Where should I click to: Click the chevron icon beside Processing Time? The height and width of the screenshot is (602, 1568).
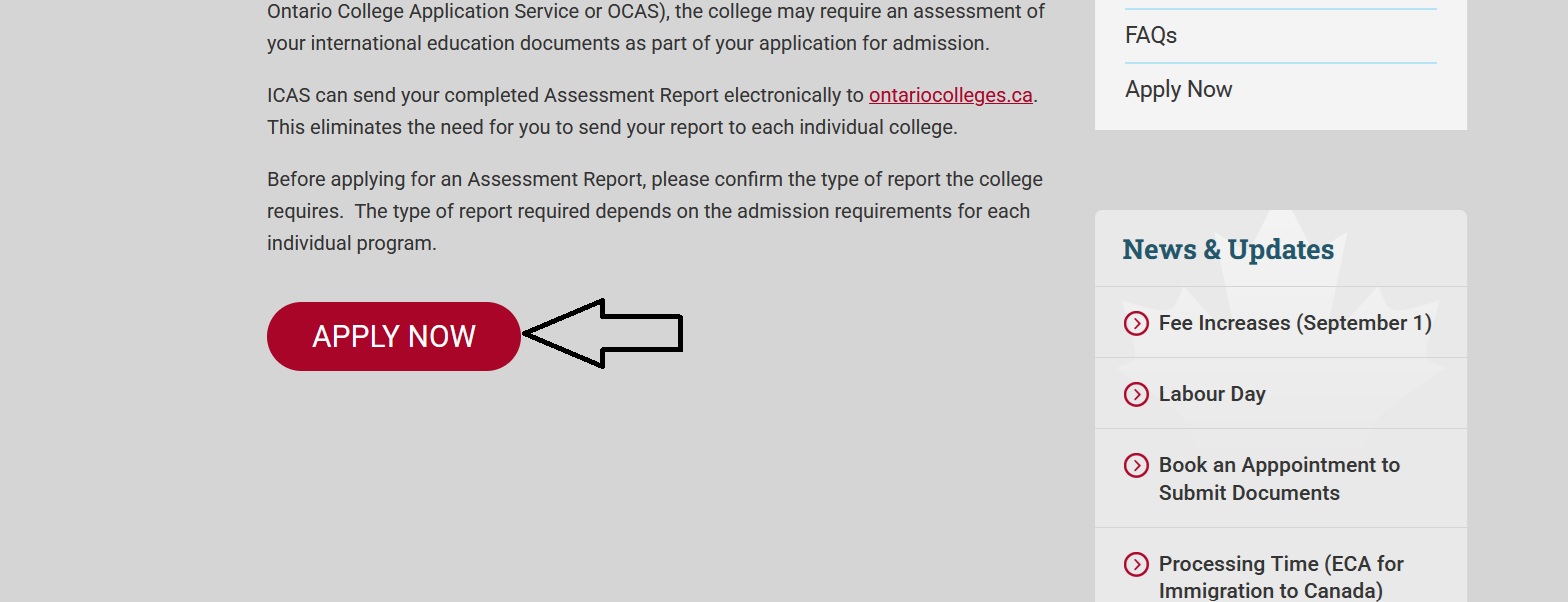click(1136, 564)
